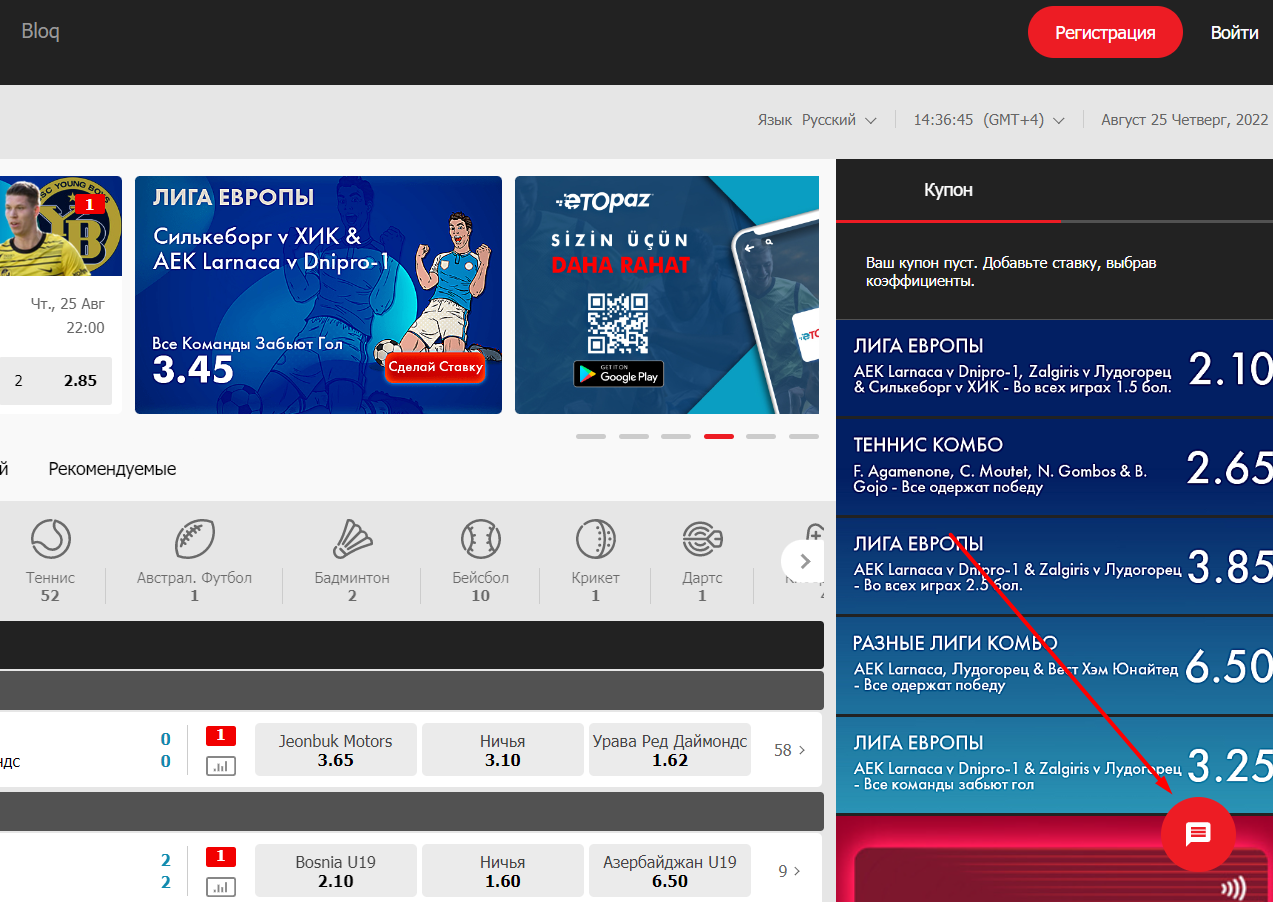Go to the first carousel slide indicator
Screen dimensions: 1273x902
click(591, 436)
